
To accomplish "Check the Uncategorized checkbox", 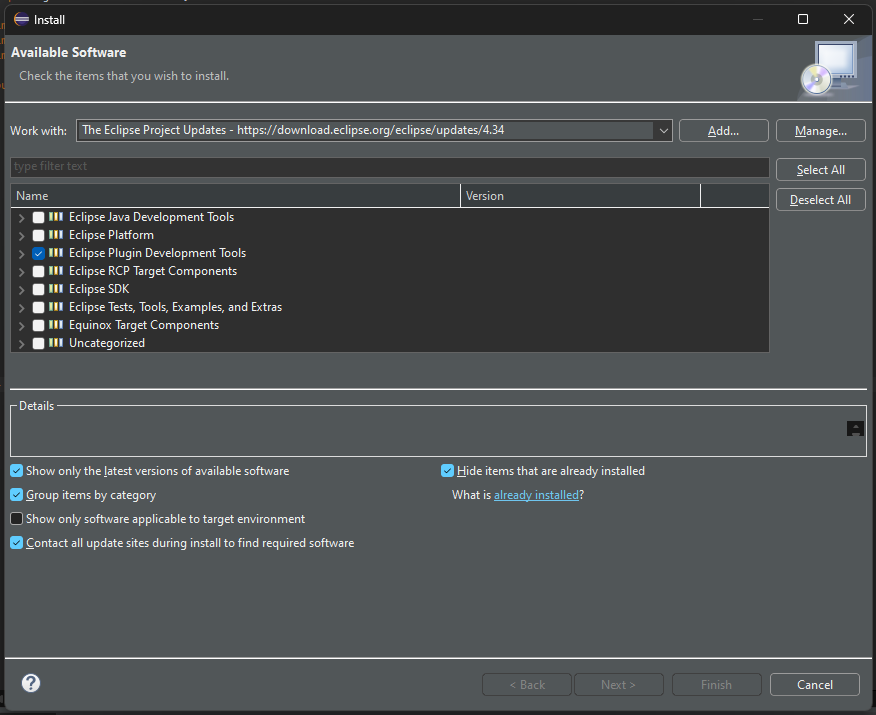I will click(39, 344).
